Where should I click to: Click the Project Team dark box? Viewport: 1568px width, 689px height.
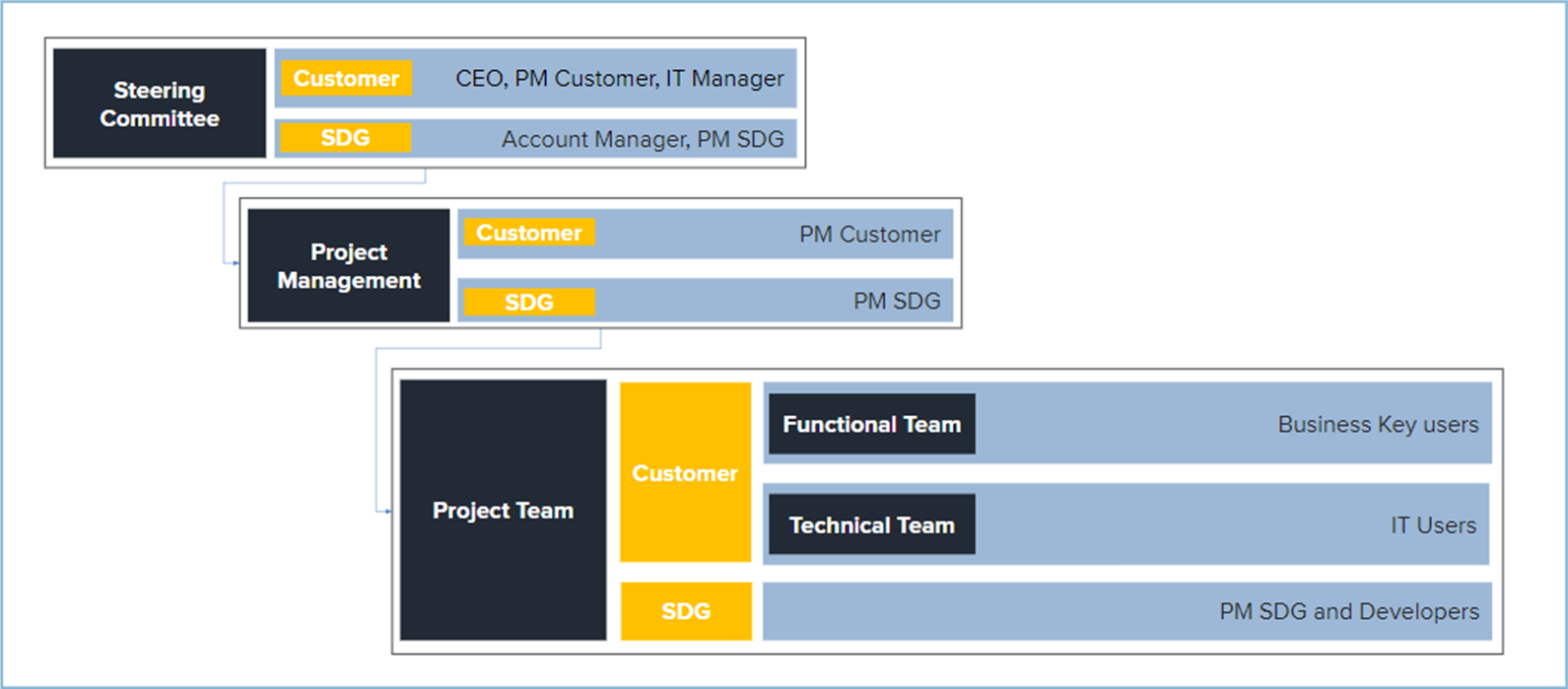[503, 511]
